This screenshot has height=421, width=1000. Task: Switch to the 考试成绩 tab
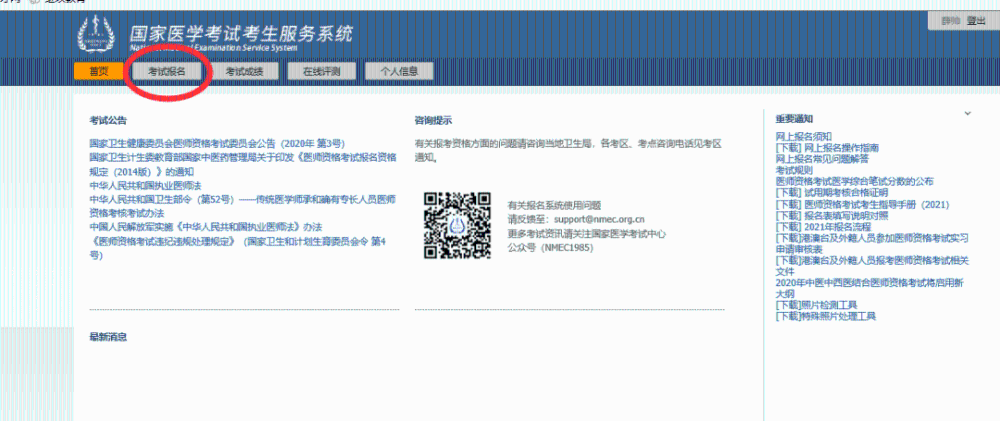click(x=244, y=71)
